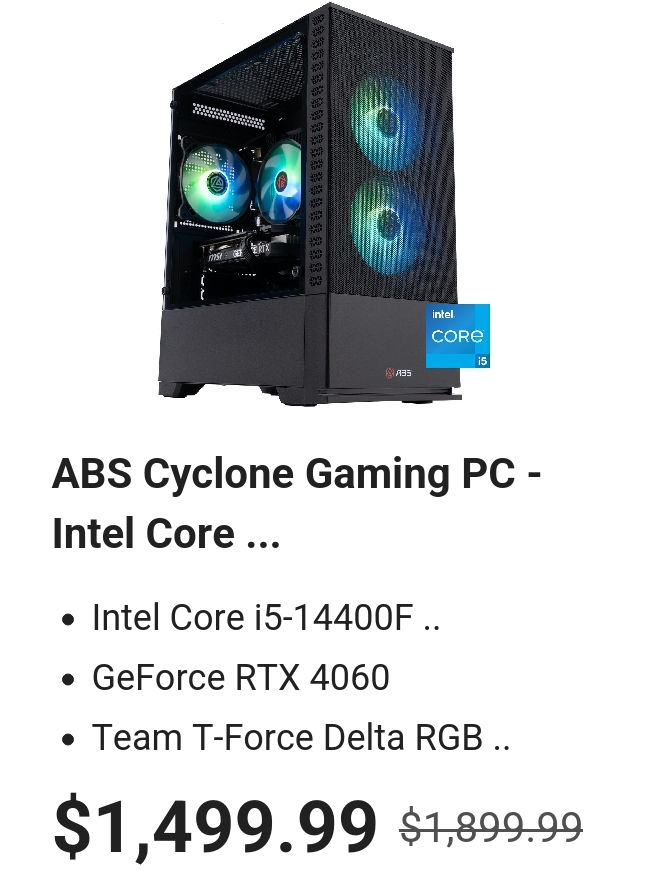Select the Intel Core i5-14400F bullet text
Viewport: 649px width, 870px height.
[x=253, y=617]
